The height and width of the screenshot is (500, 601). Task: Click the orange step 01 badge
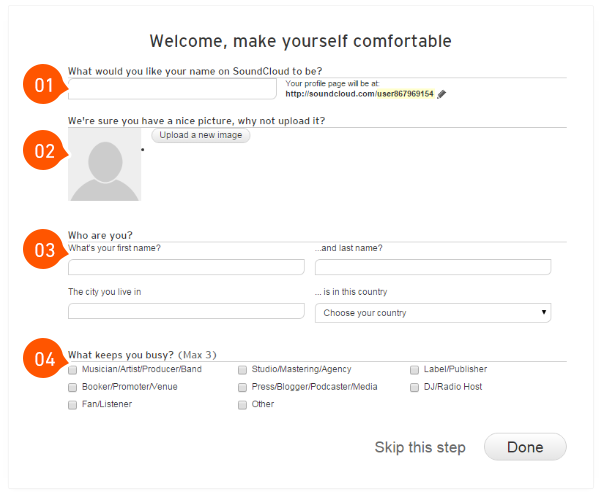pyautogui.click(x=43, y=84)
